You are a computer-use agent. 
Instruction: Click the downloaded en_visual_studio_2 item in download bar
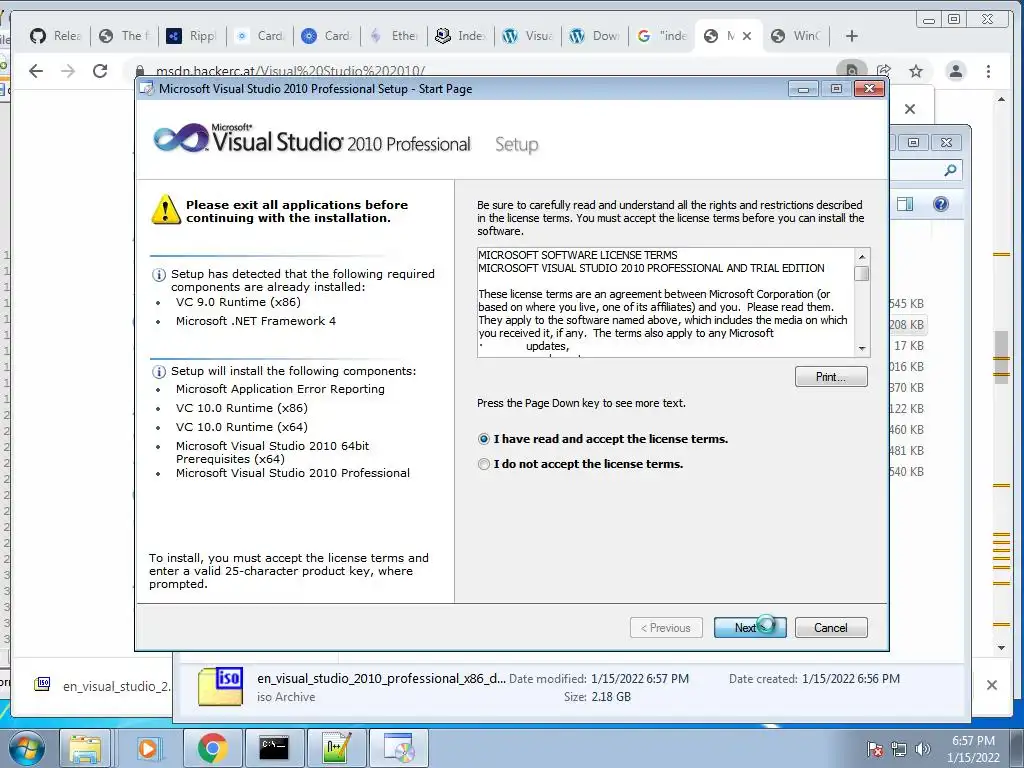coord(101,686)
